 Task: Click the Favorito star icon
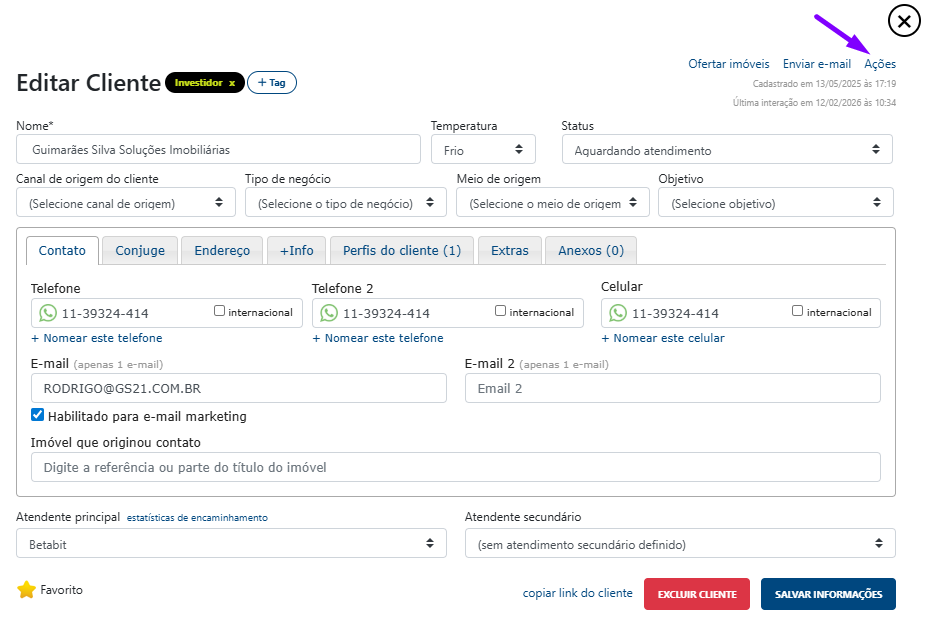(26, 590)
